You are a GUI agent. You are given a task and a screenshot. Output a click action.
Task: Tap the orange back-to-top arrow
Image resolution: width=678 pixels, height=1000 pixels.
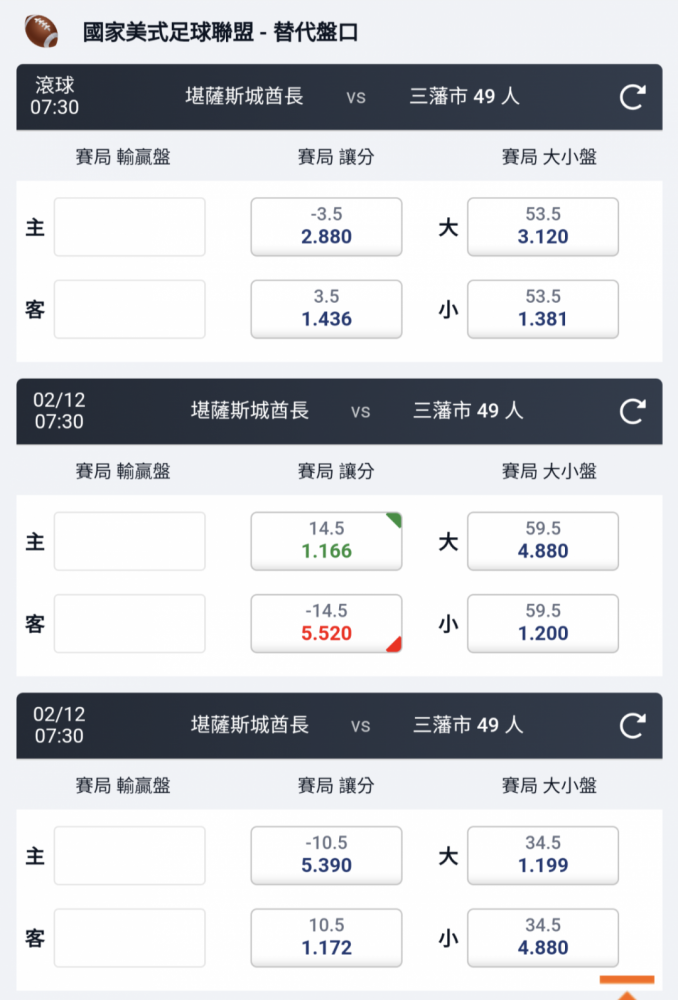627,987
